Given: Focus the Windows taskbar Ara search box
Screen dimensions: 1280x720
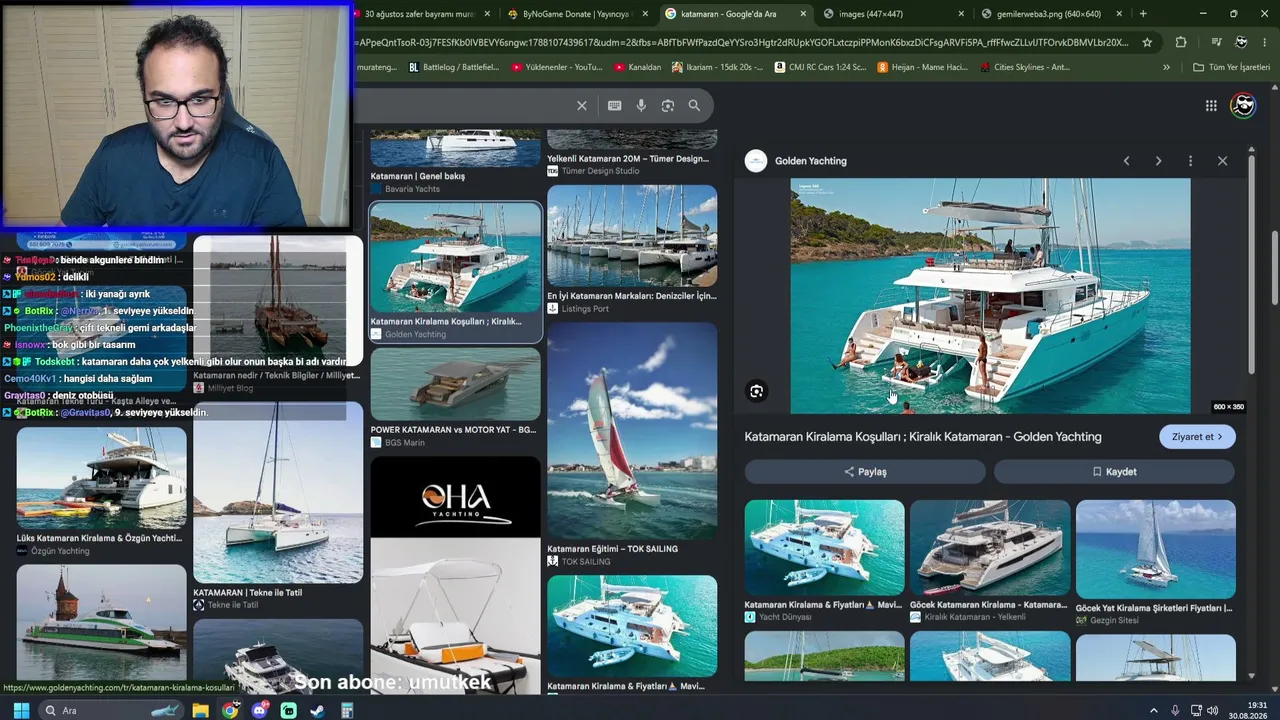Looking at the screenshot, I should click(110, 711).
